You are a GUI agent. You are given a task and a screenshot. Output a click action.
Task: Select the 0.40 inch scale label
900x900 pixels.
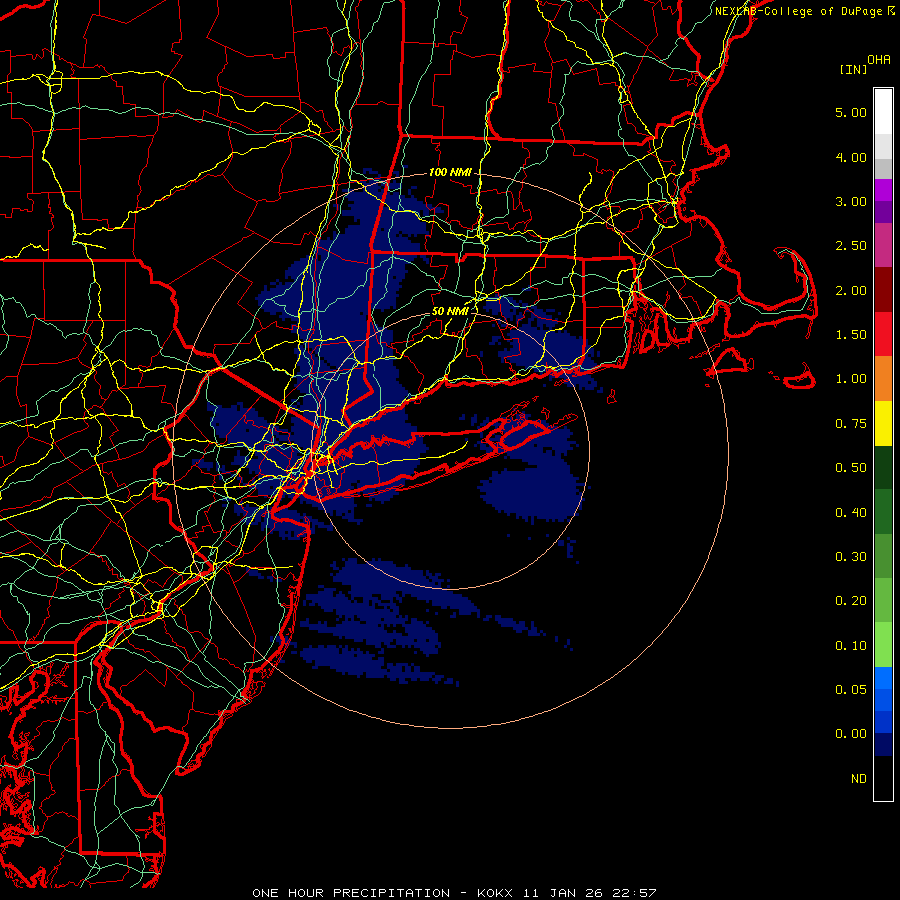pyautogui.click(x=851, y=513)
